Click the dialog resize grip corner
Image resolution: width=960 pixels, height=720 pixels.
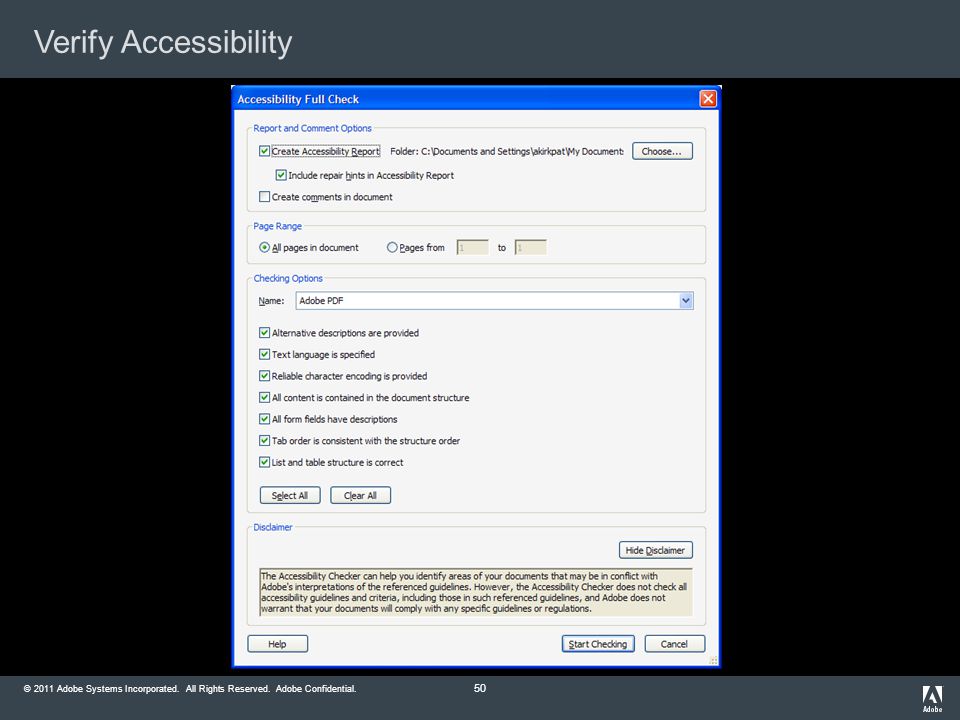tap(713, 660)
